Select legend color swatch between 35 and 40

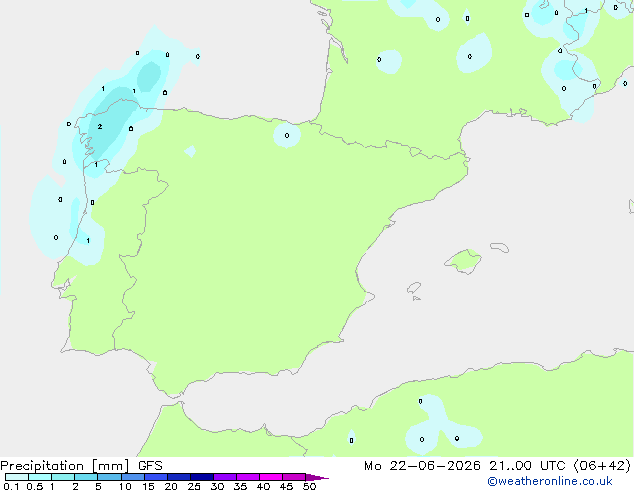[x=248, y=477]
